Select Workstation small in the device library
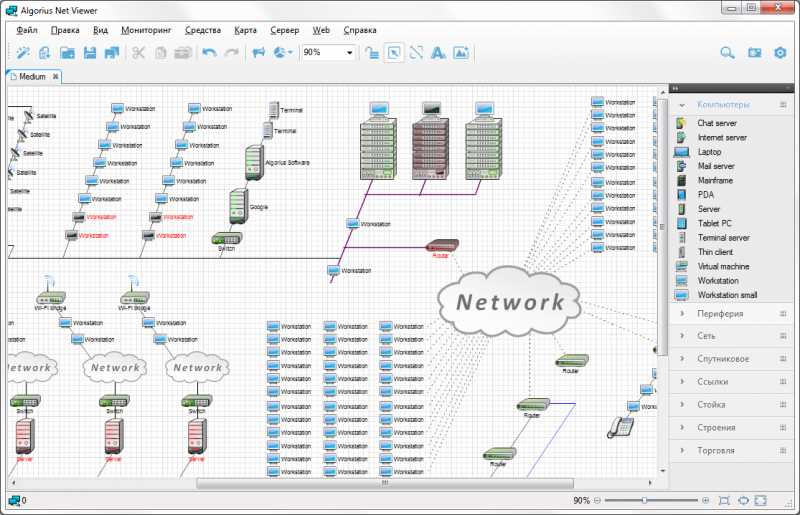The width and height of the screenshot is (800, 515). (727, 295)
